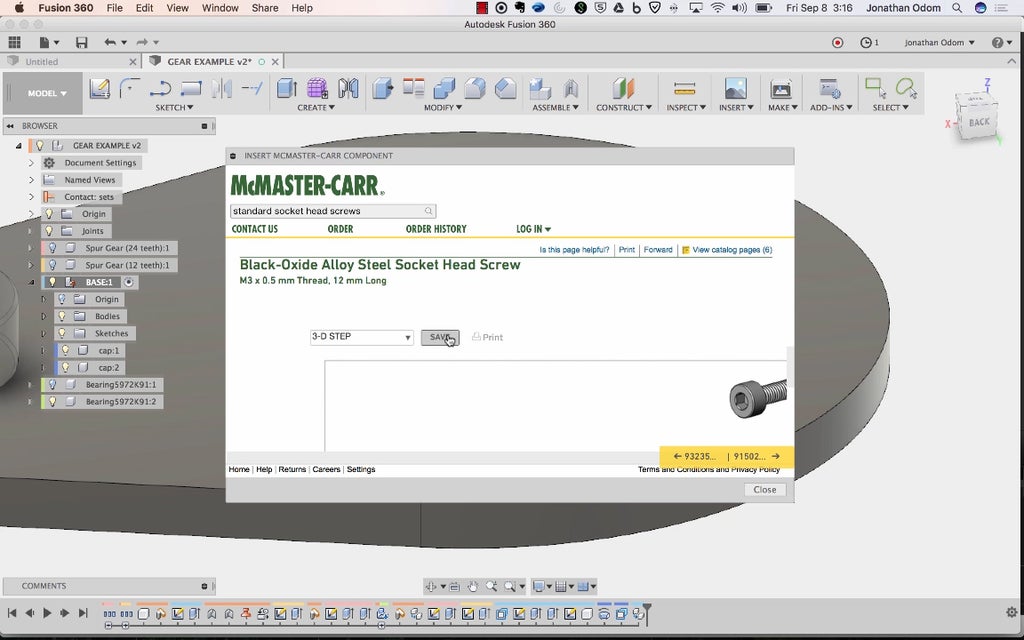Open the data panel grid icon

point(14,42)
